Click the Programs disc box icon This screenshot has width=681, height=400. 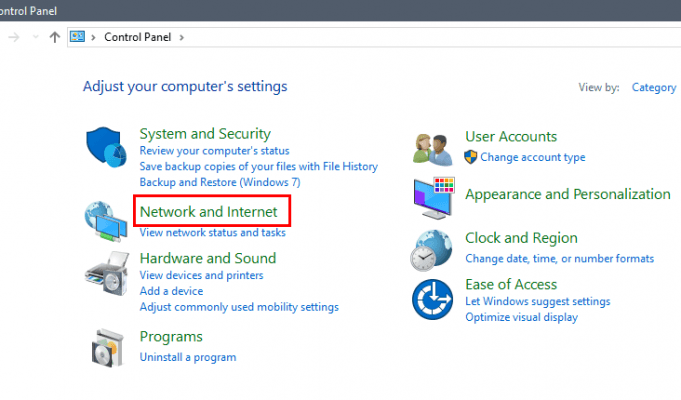coord(107,348)
